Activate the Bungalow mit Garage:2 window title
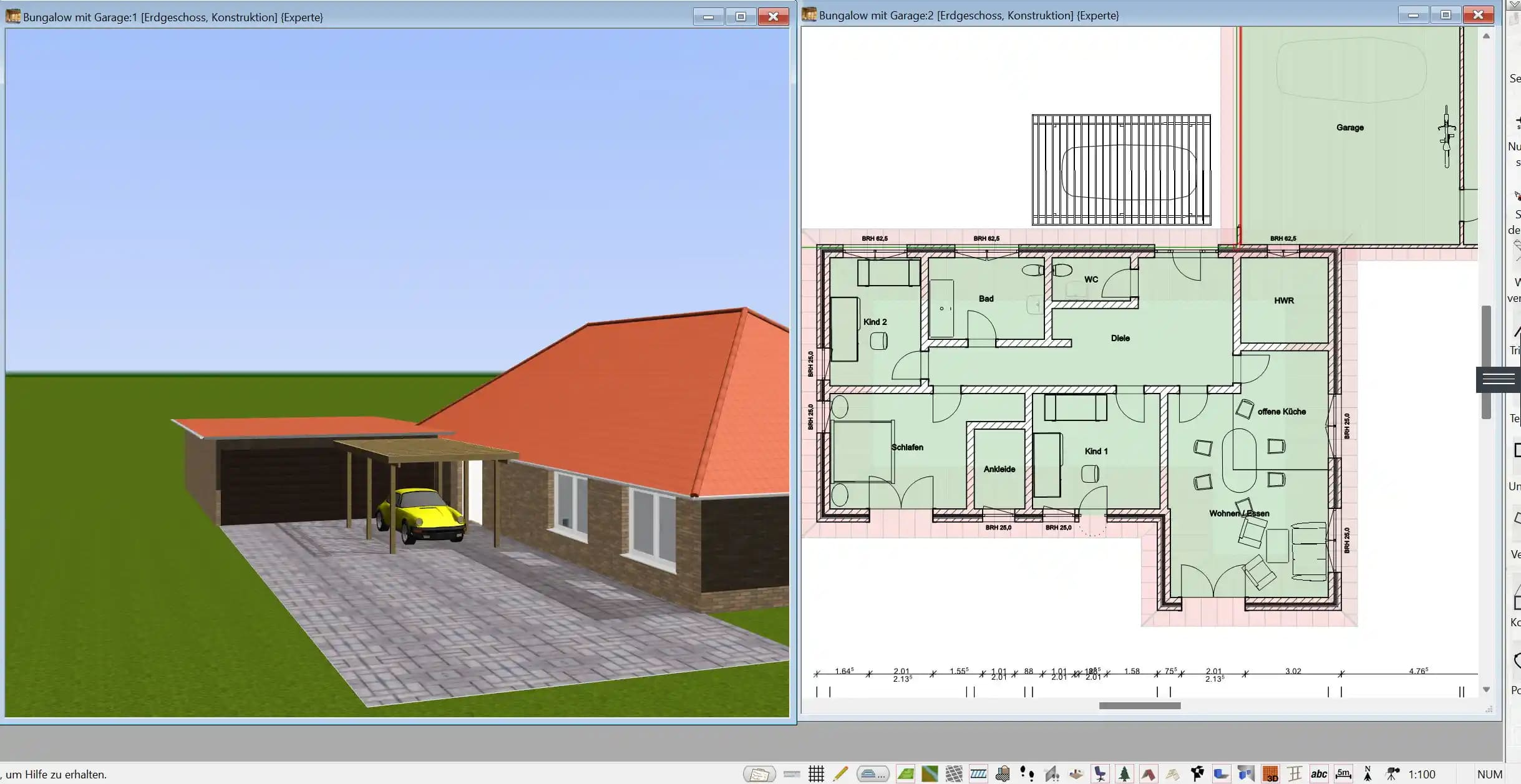 click(x=969, y=16)
